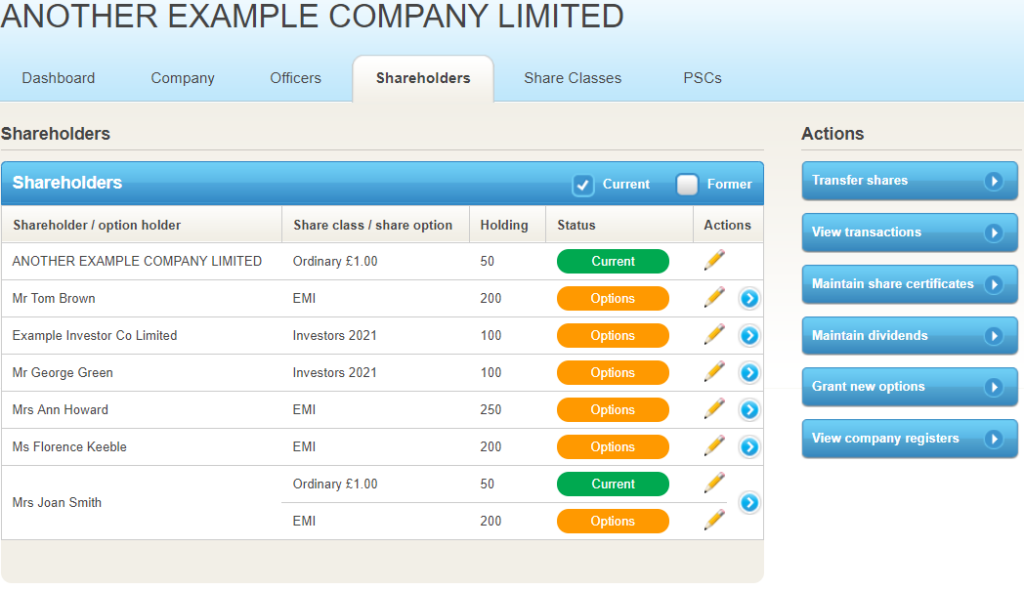Image resolution: width=1024 pixels, height=590 pixels.
Task: Uncheck the Current shareholders checkbox
Action: [x=583, y=185]
